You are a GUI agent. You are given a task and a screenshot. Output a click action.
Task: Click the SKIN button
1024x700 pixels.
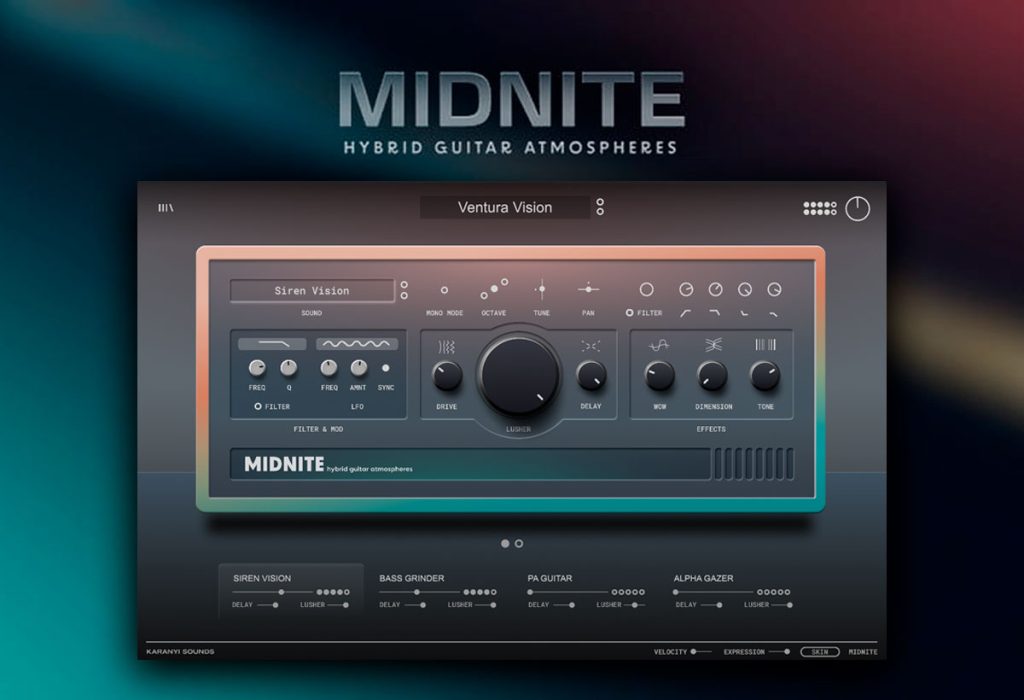click(x=820, y=652)
